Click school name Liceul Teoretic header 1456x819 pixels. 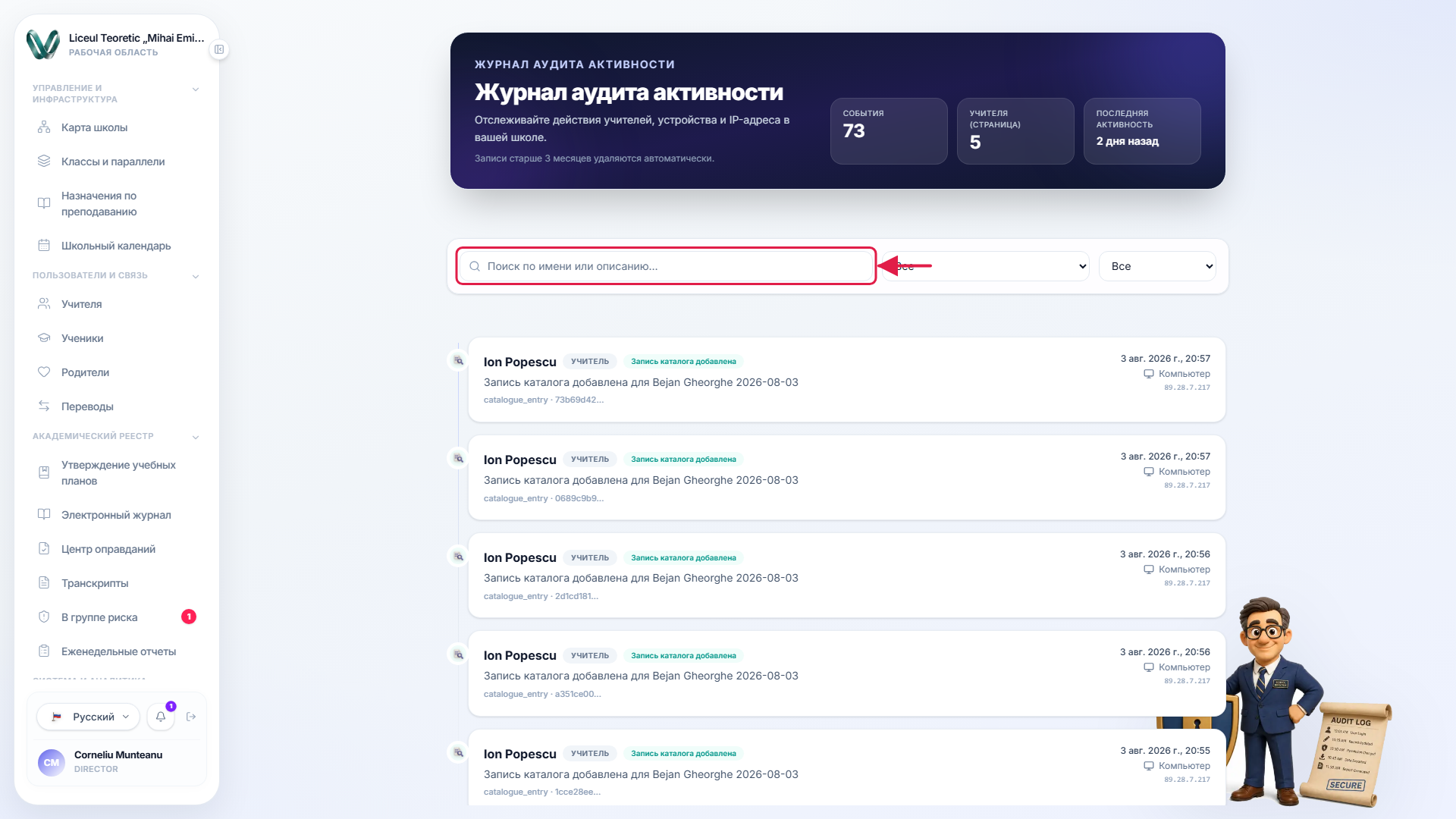(x=136, y=38)
